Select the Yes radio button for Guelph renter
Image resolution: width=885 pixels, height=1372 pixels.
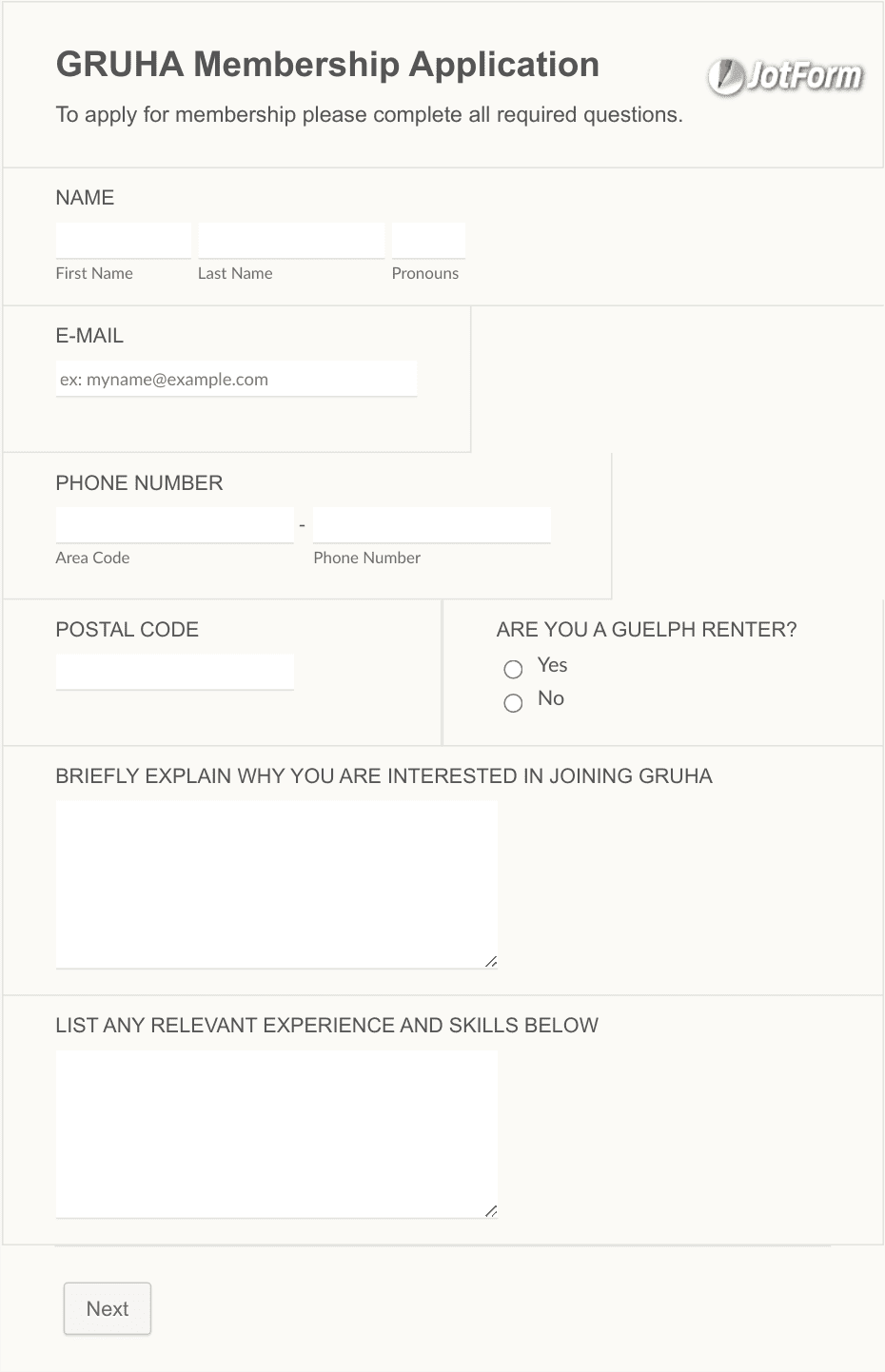[x=514, y=669]
